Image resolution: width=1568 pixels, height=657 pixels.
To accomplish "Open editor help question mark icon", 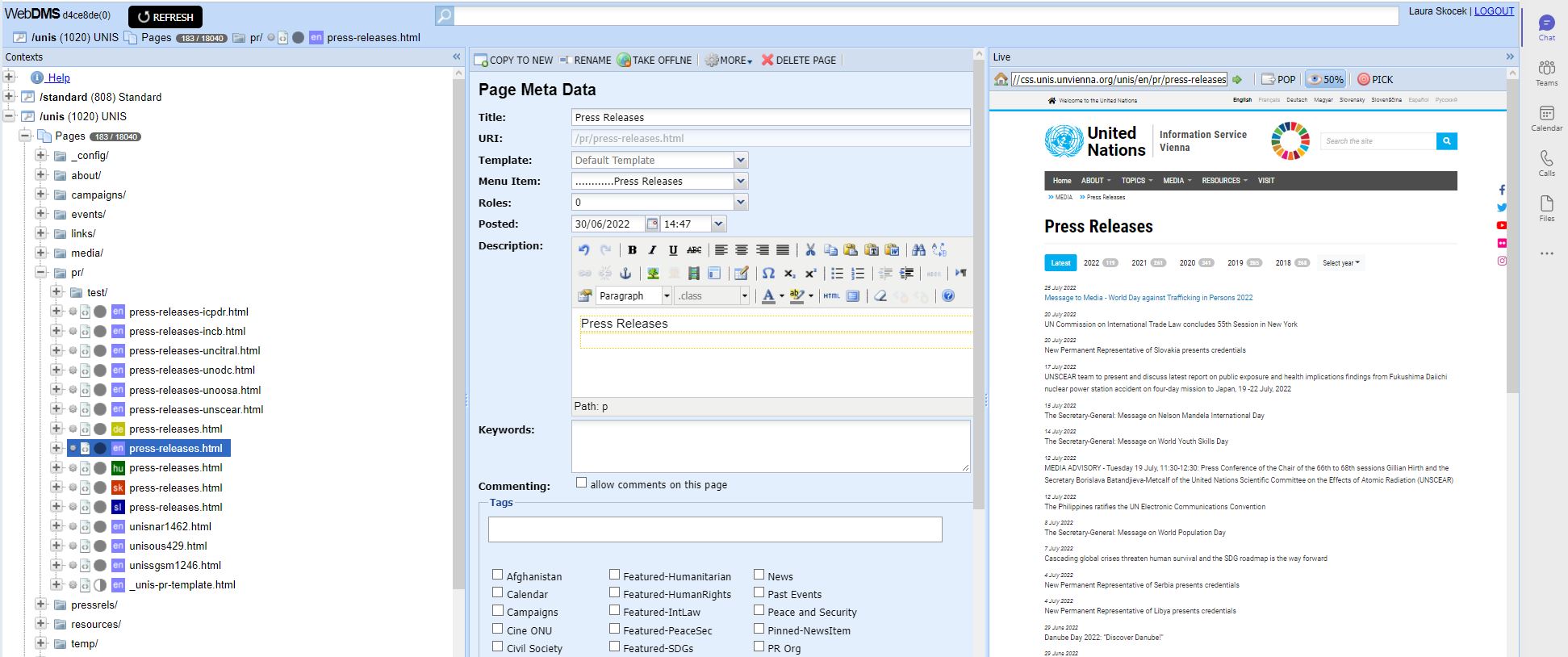I will [948, 296].
